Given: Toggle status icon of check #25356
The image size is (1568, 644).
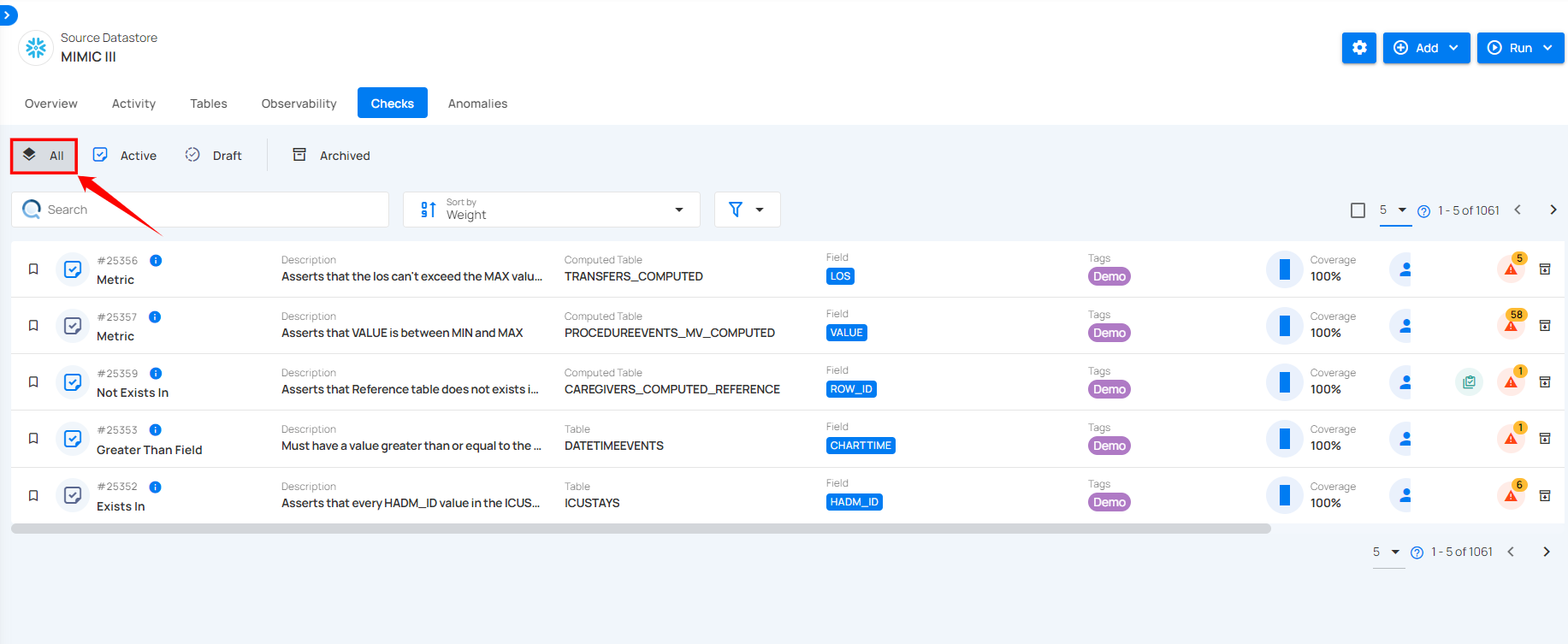Looking at the screenshot, I should [x=74, y=269].
